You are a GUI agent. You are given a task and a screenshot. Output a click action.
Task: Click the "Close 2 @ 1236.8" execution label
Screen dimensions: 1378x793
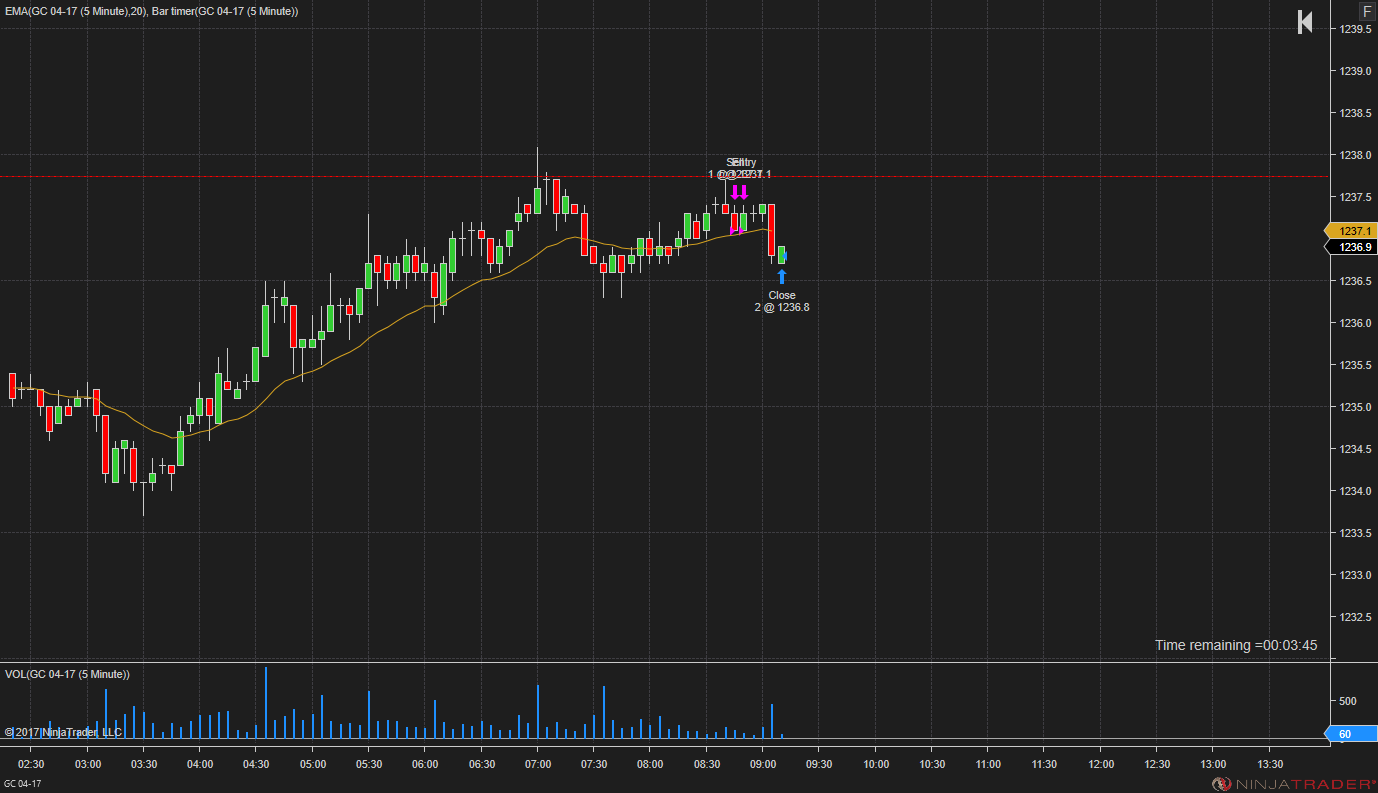point(782,301)
